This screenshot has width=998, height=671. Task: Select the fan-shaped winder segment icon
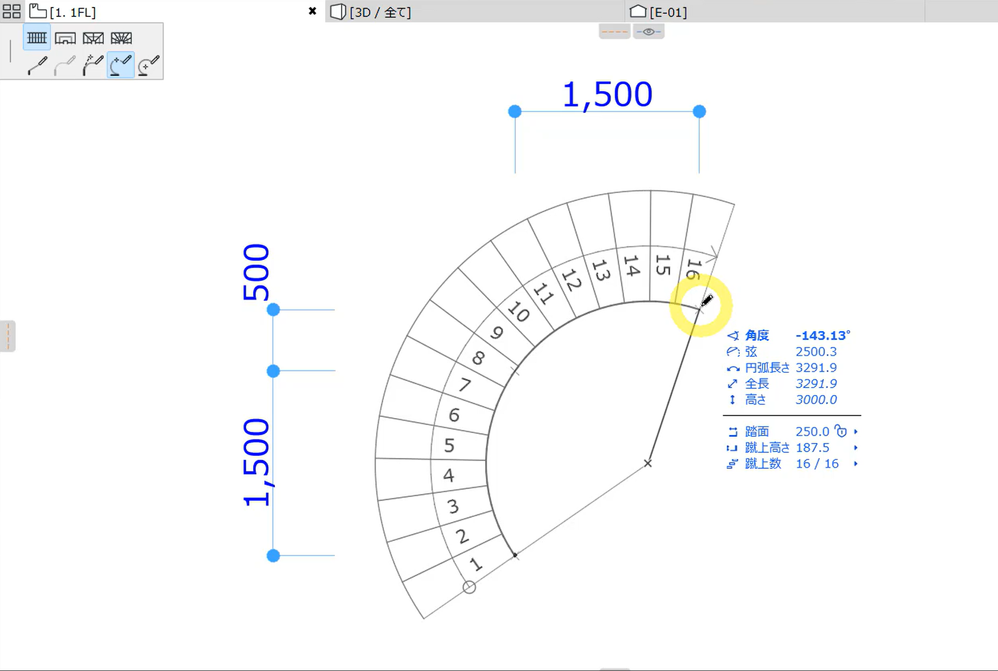point(121,38)
